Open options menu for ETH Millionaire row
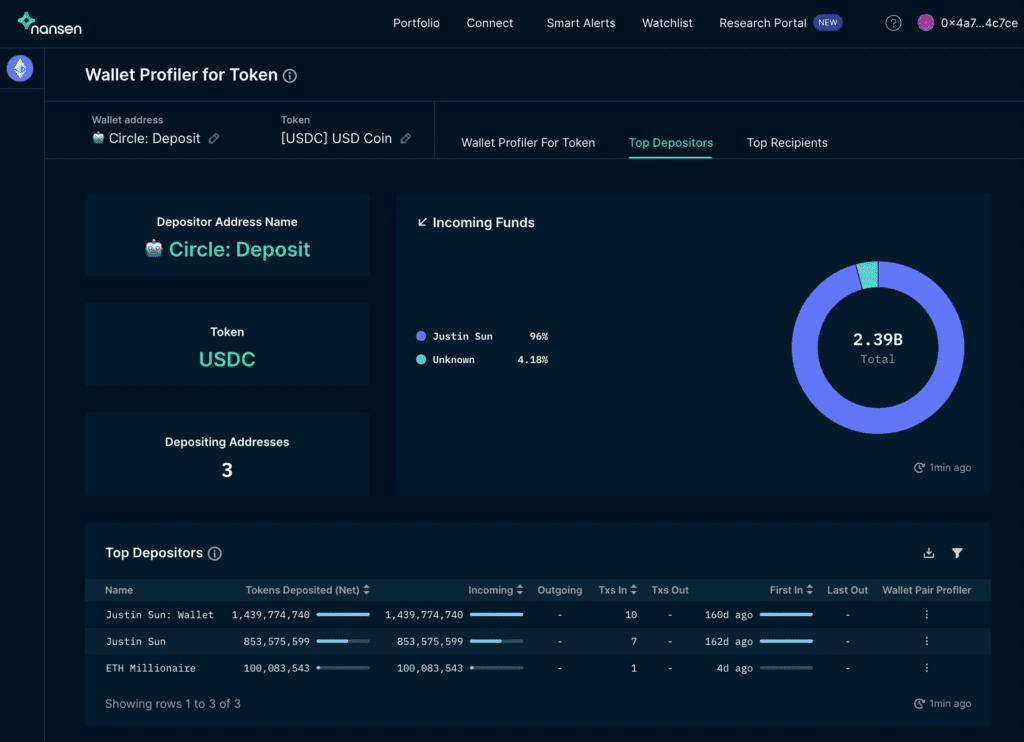This screenshot has height=742, width=1024. click(927, 668)
